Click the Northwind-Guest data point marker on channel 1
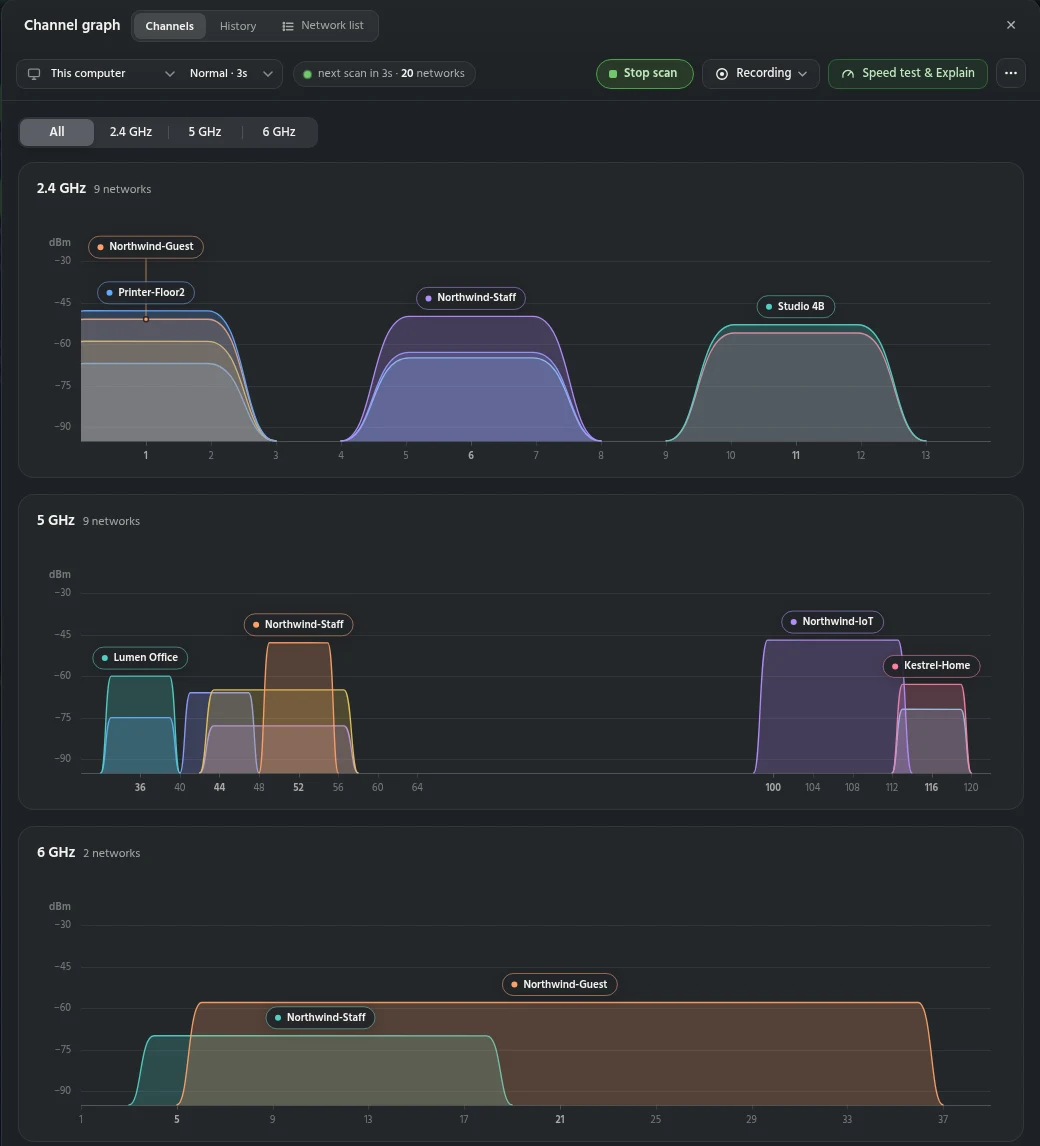Screen dimensions: 1040x1146 pyautogui.click(x=146, y=319)
